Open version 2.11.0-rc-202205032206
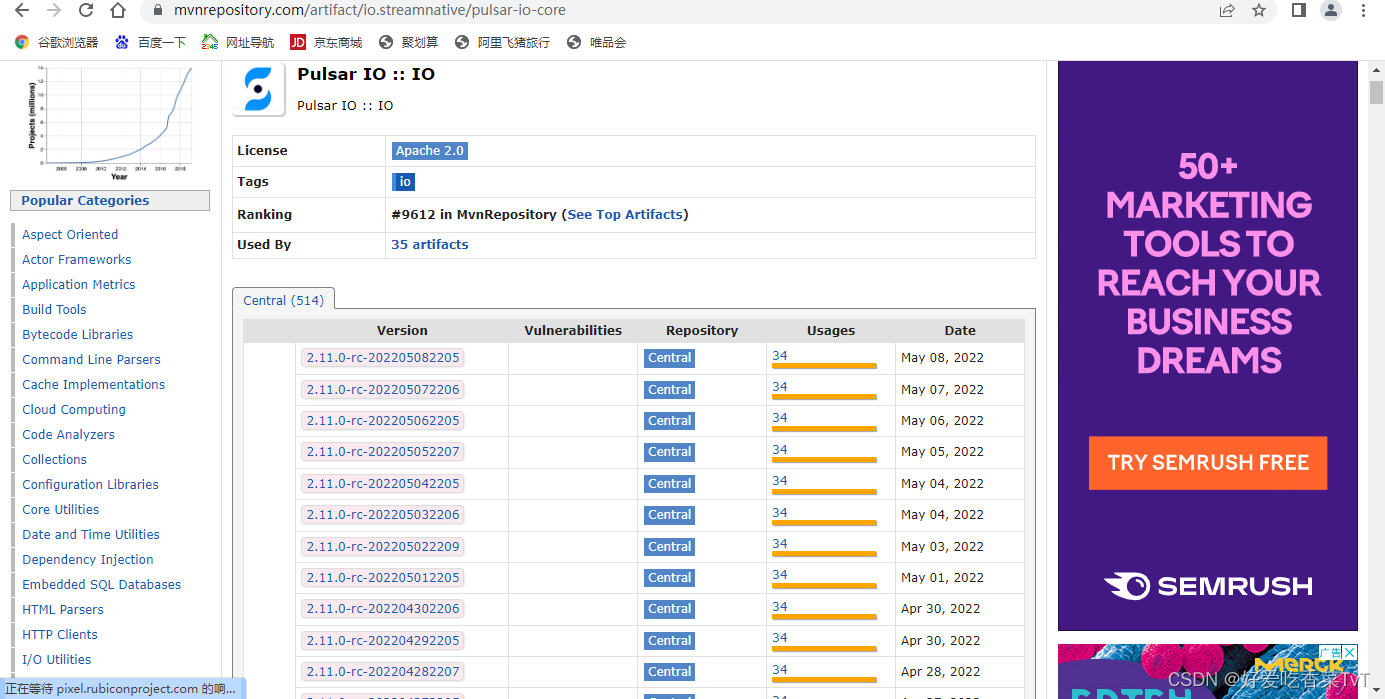 pyautogui.click(x=383, y=514)
